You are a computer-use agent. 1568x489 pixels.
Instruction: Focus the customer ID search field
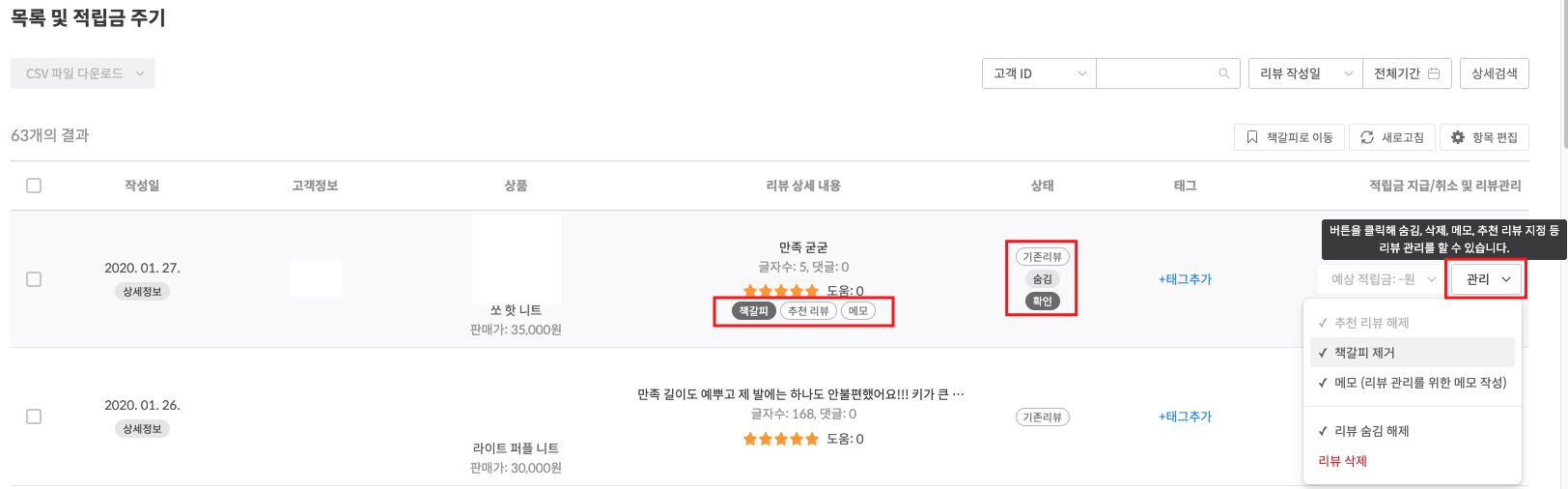(x=1157, y=73)
